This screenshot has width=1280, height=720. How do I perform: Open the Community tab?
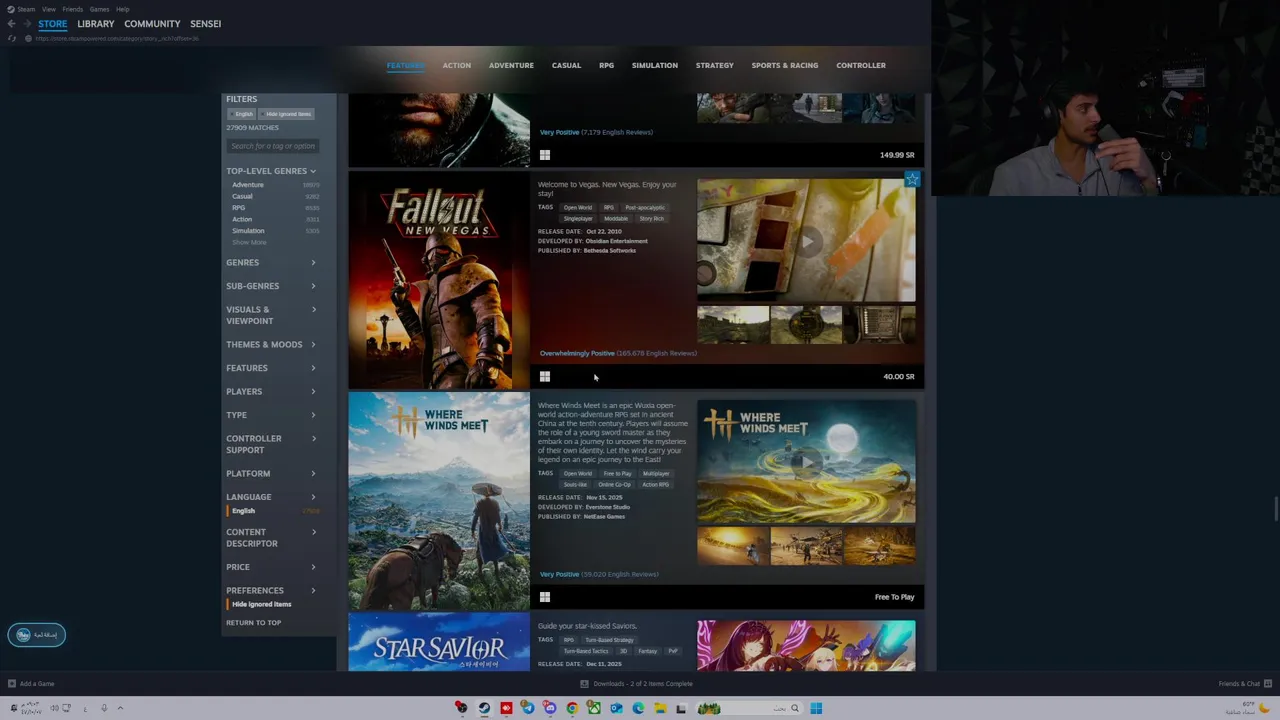152,24
